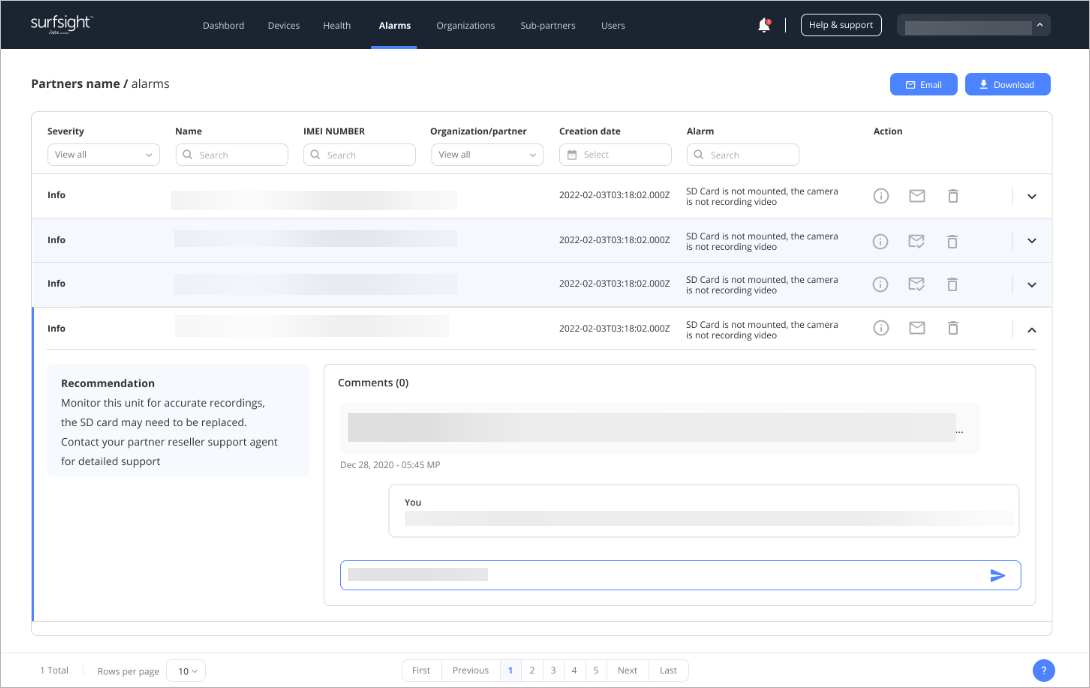Viewport: 1090px width, 688px height.
Task: Select page 3 in pagination
Action: pos(553,671)
